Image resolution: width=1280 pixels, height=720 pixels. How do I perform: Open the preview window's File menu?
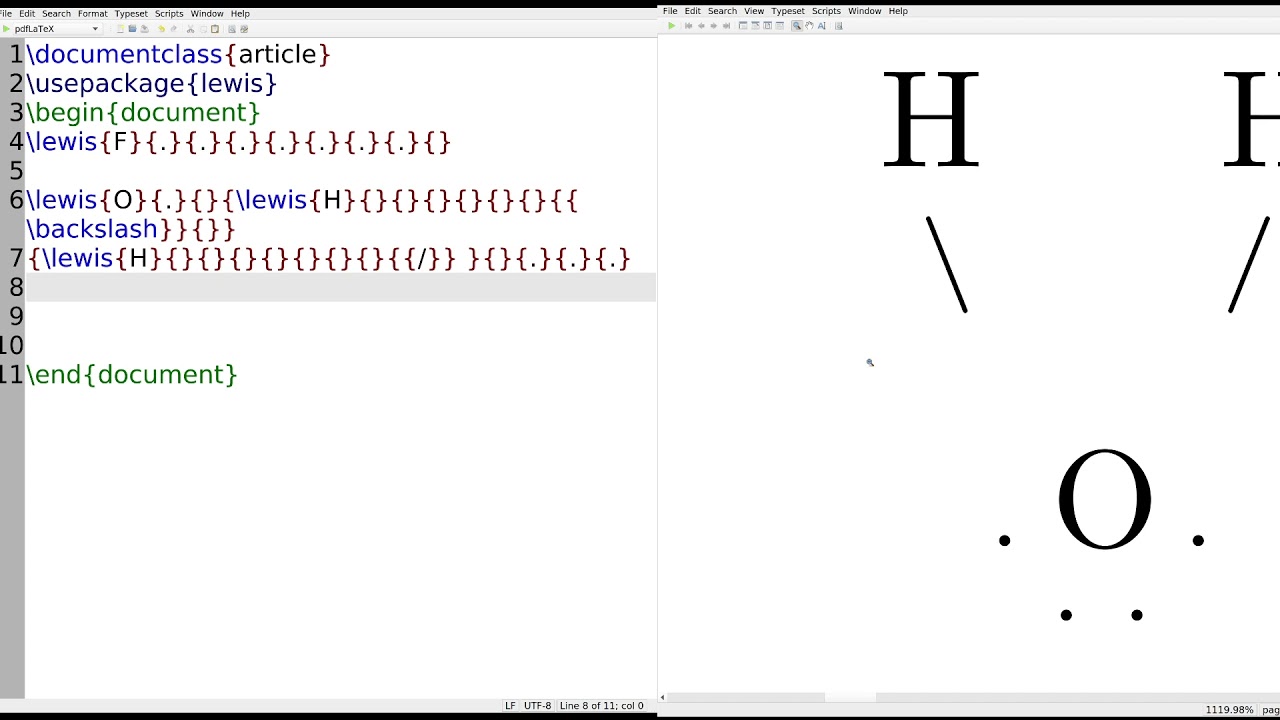click(670, 11)
